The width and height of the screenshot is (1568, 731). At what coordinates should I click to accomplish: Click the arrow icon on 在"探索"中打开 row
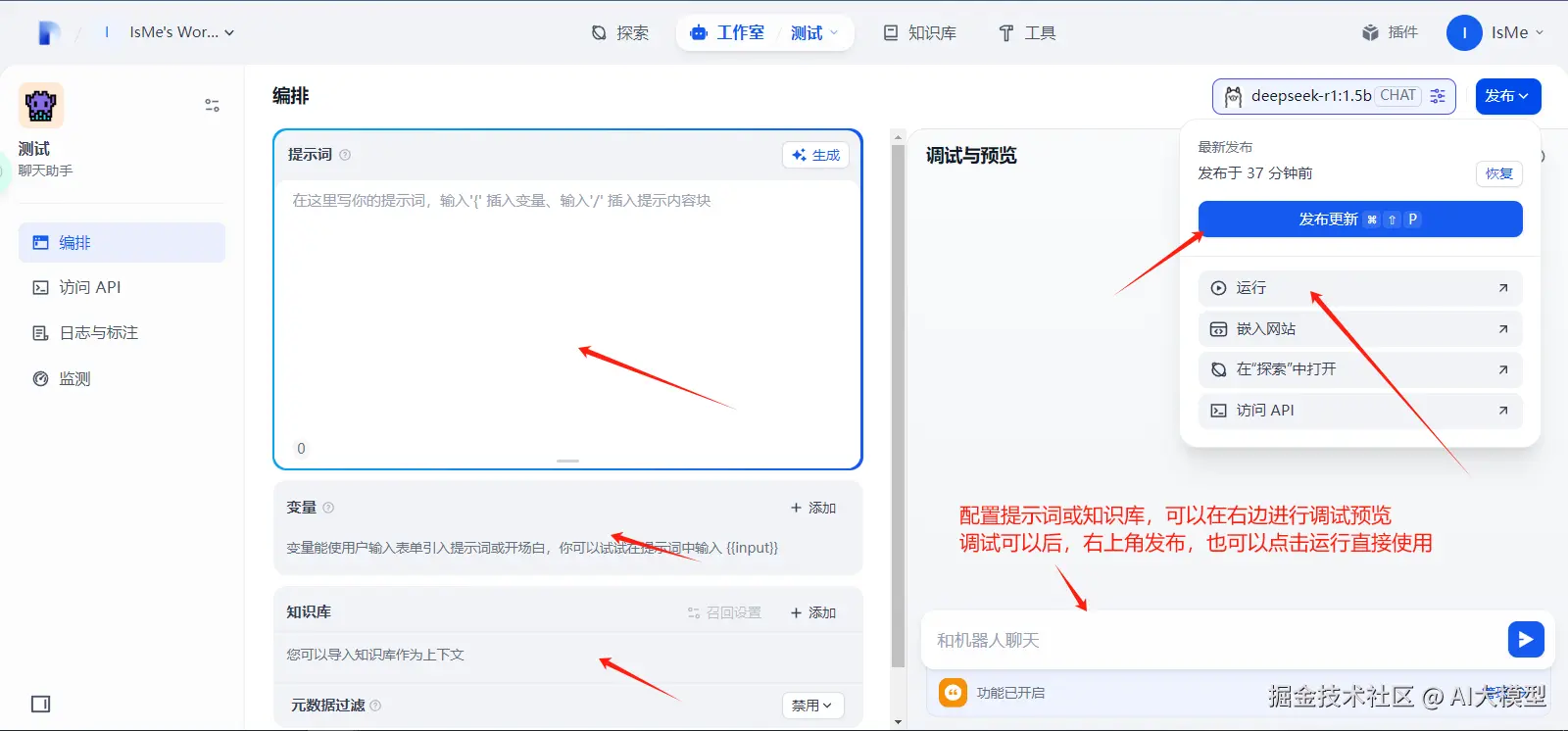pyautogui.click(x=1503, y=369)
